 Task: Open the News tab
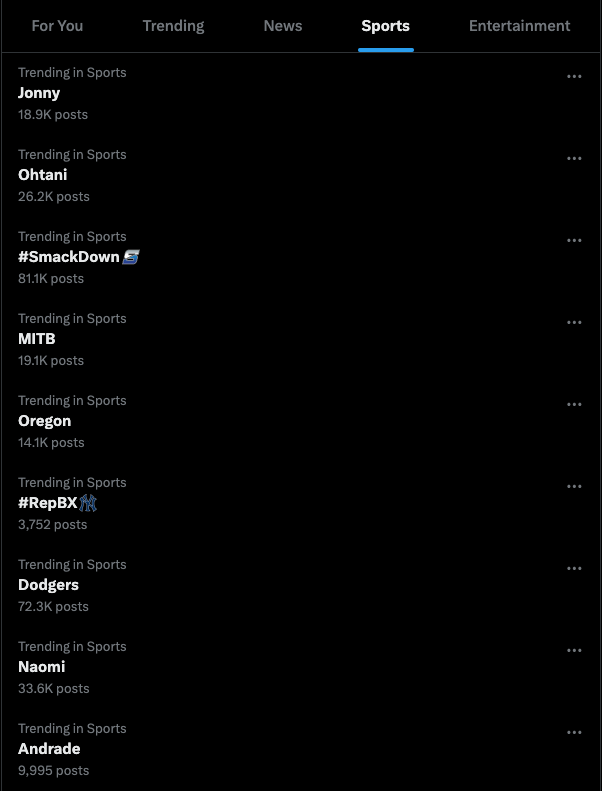283,26
